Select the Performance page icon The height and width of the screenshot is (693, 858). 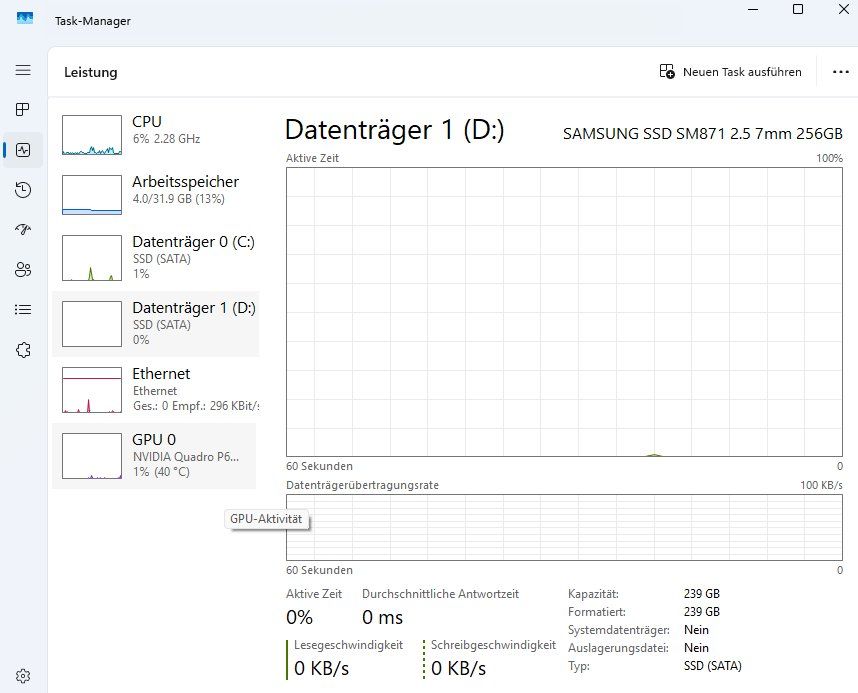23,150
